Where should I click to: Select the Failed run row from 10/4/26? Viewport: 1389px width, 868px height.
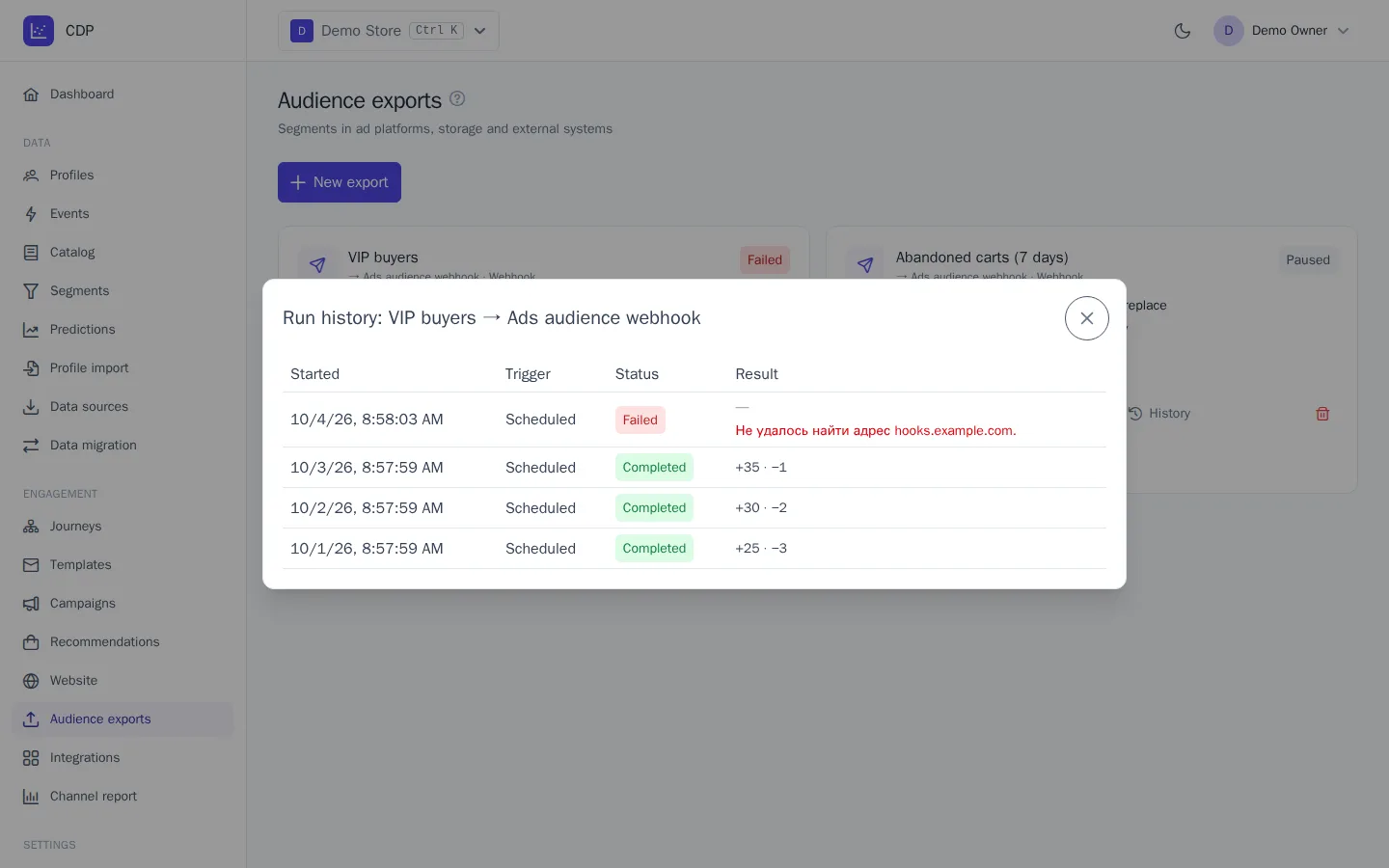(694, 420)
